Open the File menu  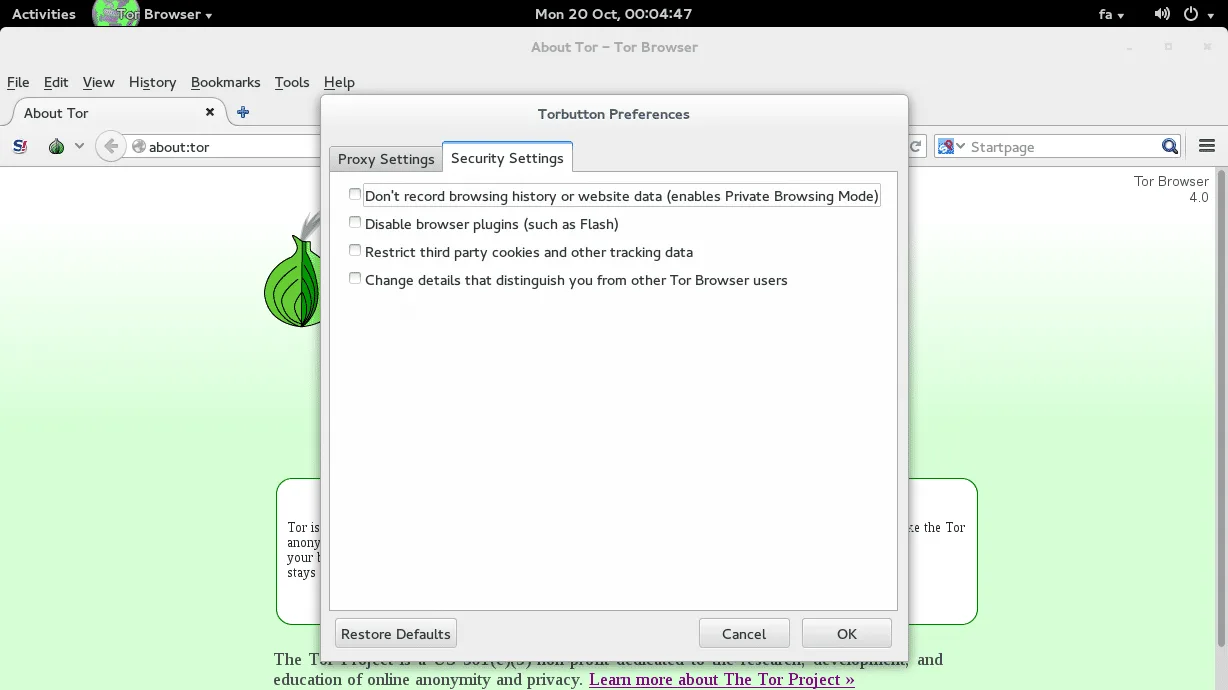pos(18,82)
